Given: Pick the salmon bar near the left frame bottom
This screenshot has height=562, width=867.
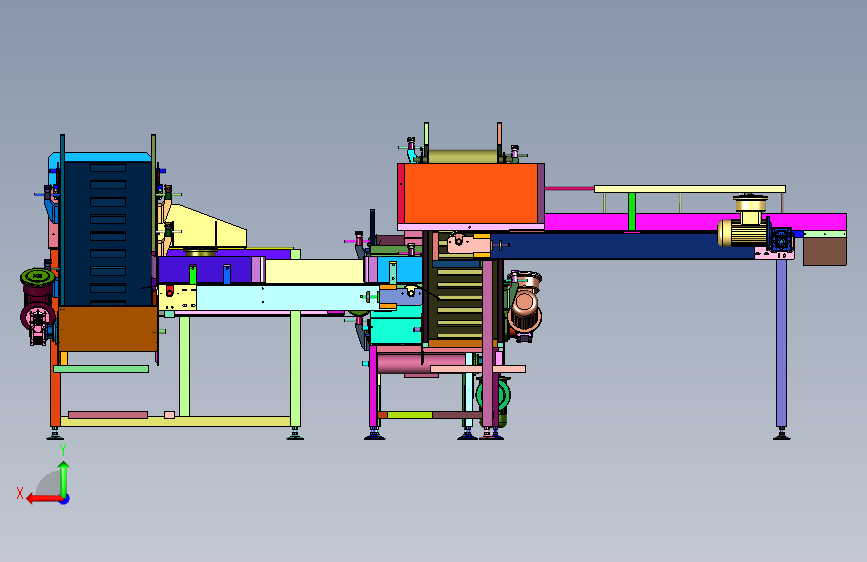Looking at the screenshot, I should pyautogui.click(x=108, y=415).
